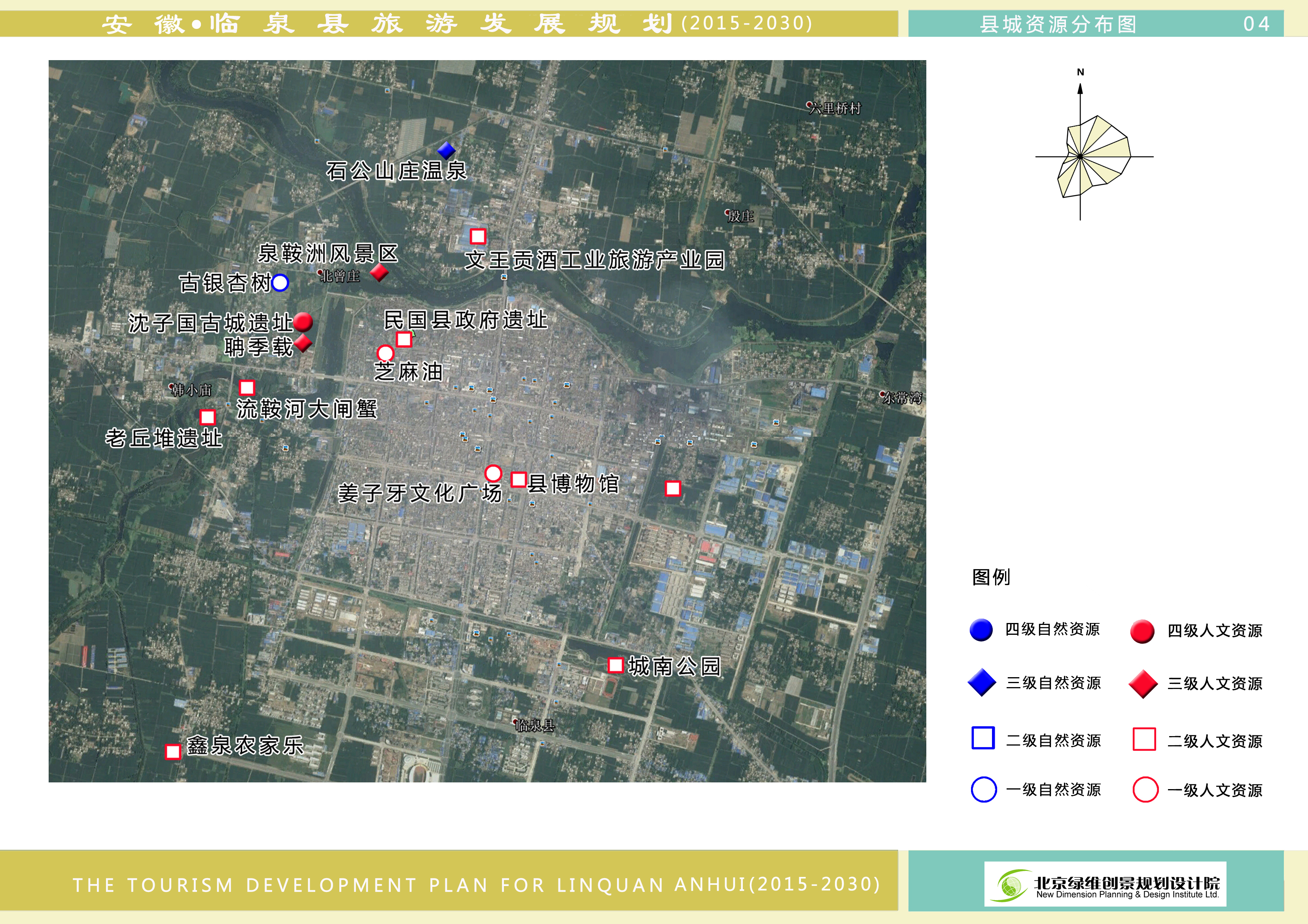Click the 东常湾 place name
Viewport: 1308px width, 924px height.
pyautogui.click(x=902, y=398)
